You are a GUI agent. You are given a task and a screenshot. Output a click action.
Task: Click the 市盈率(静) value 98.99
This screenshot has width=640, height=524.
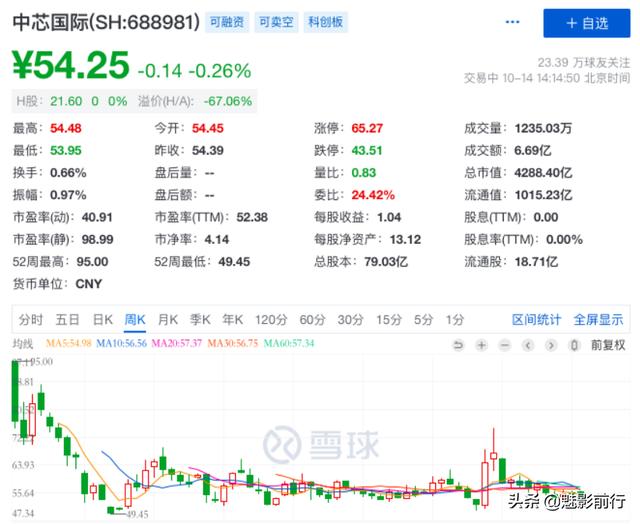point(97,240)
